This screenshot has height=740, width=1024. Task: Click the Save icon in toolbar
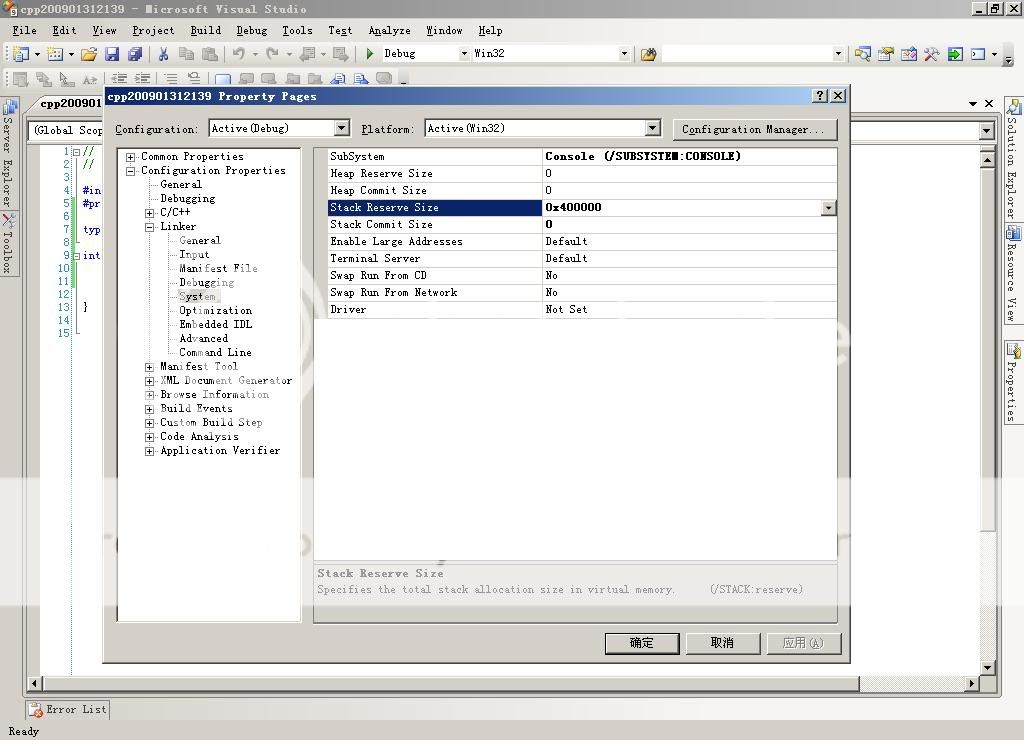tap(112, 54)
